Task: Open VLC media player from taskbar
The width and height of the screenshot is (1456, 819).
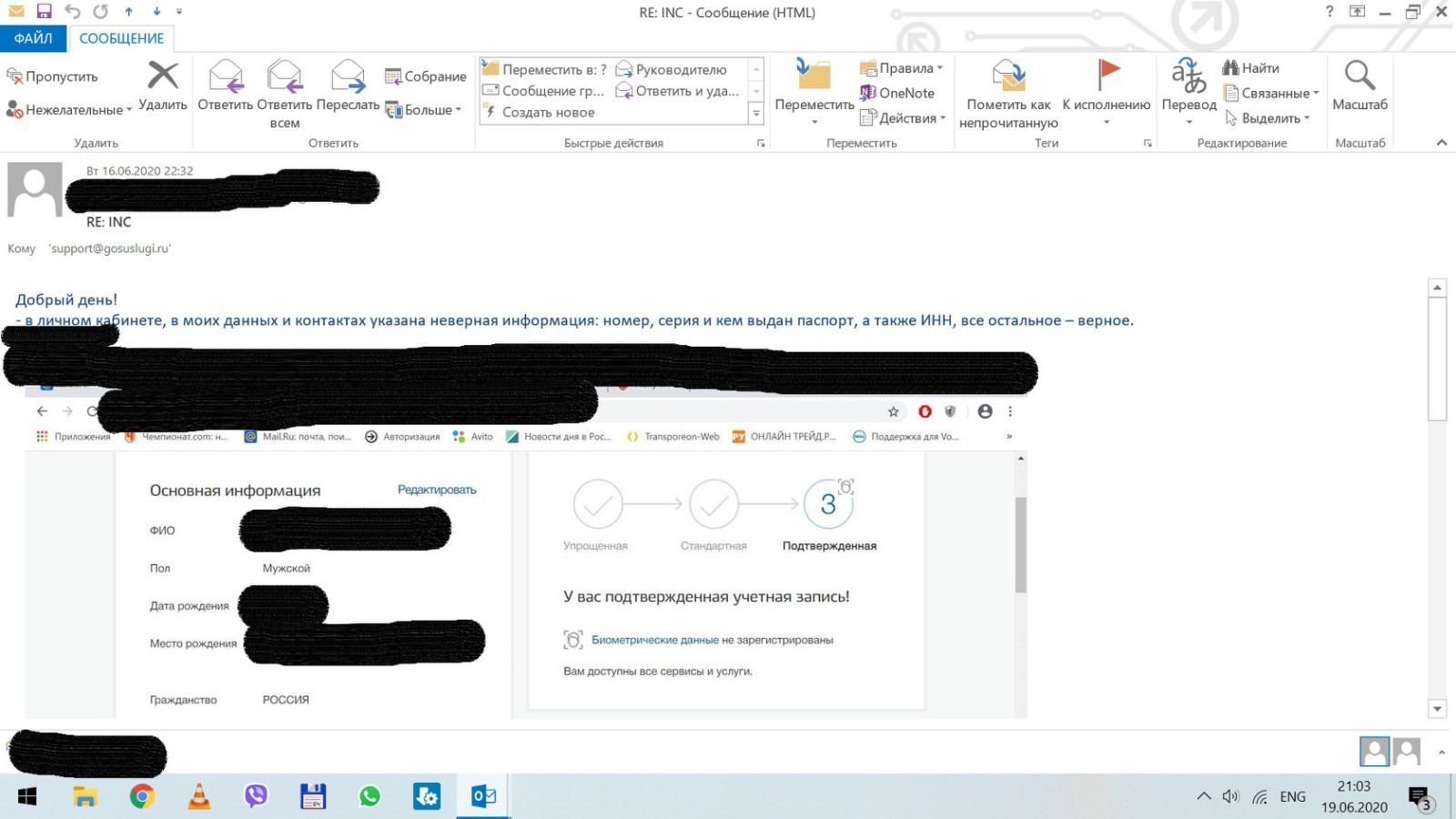Action: click(x=198, y=797)
